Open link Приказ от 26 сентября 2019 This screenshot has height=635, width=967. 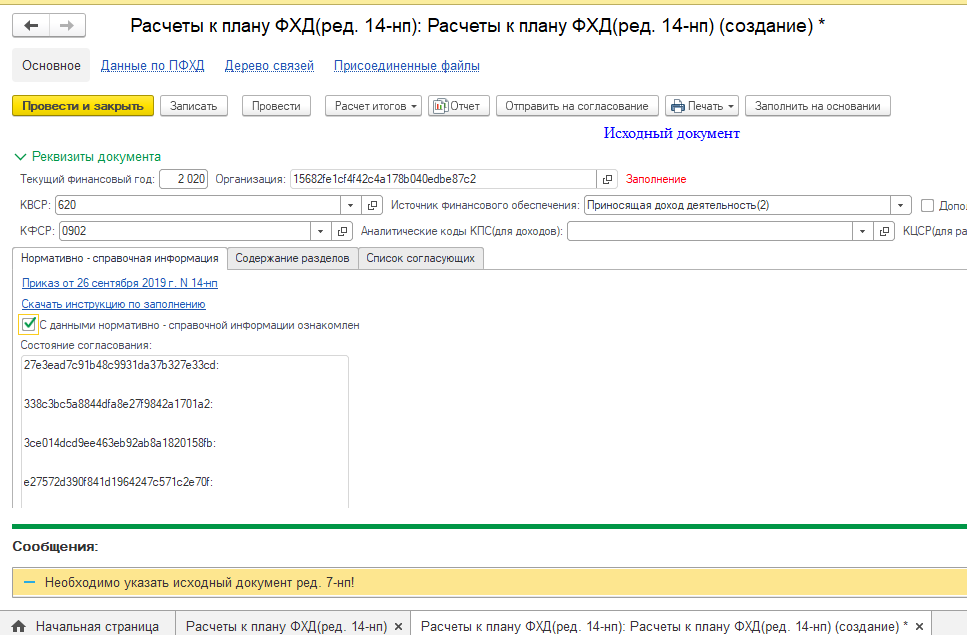pos(119,283)
